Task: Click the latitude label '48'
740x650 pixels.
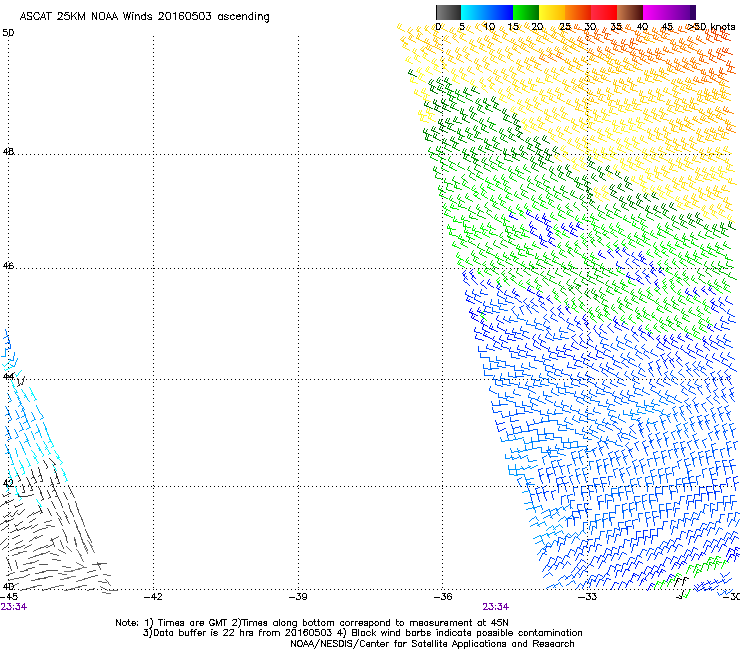Action: point(8,152)
